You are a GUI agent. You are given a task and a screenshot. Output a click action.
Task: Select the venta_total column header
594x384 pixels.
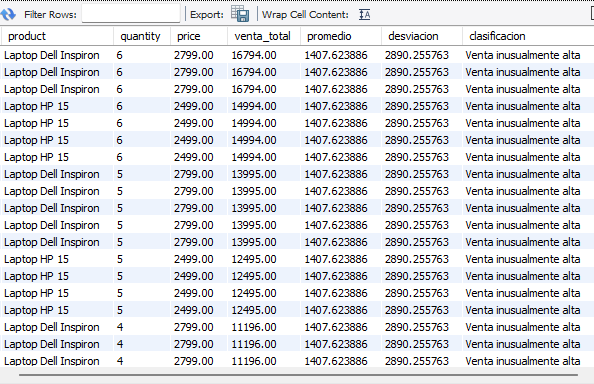[264, 36]
